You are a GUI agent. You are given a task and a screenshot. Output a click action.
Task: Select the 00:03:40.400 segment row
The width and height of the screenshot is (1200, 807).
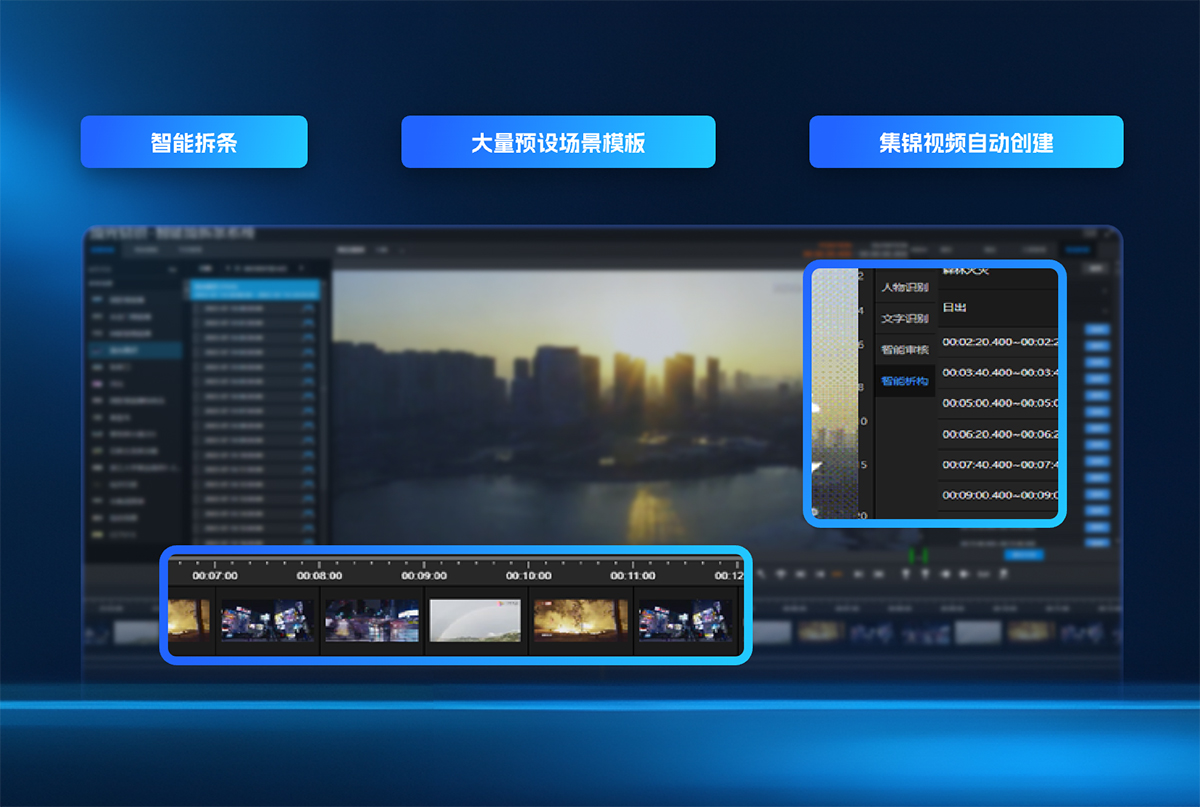click(x=998, y=372)
